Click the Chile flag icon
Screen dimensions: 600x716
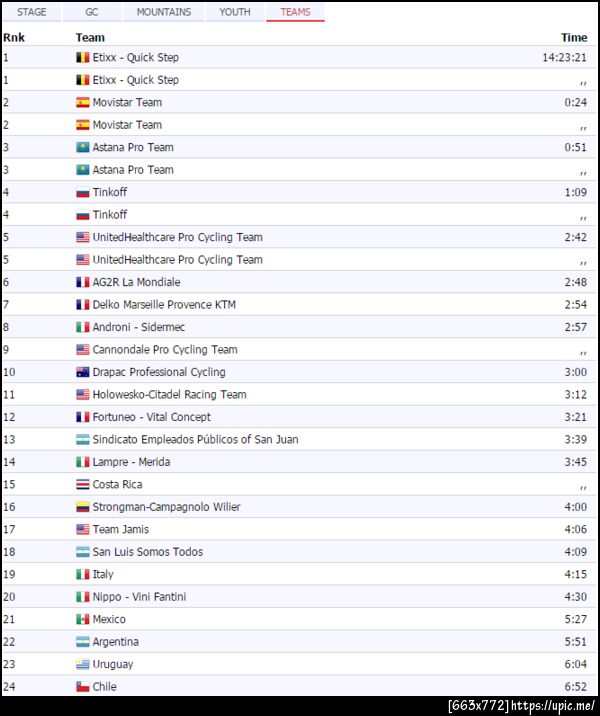pos(83,687)
